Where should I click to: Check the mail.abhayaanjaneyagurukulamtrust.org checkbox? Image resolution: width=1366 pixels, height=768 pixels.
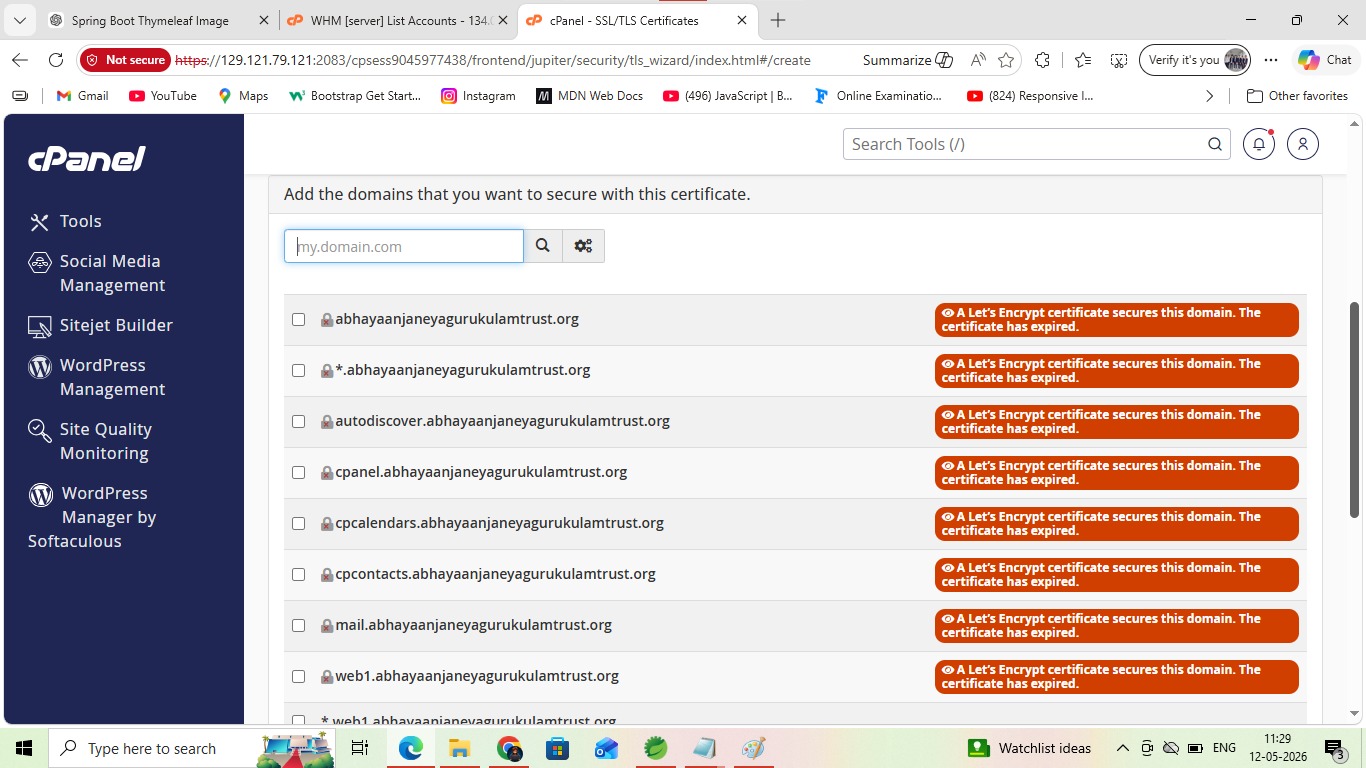pyautogui.click(x=298, y=625)
